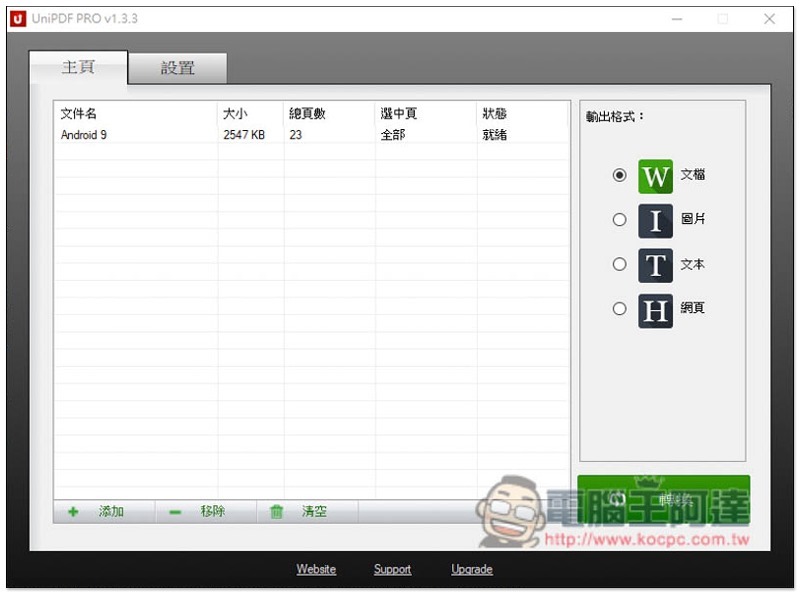Open the Upgrade link
Viewport: 800px width, 595px height.
471,569
